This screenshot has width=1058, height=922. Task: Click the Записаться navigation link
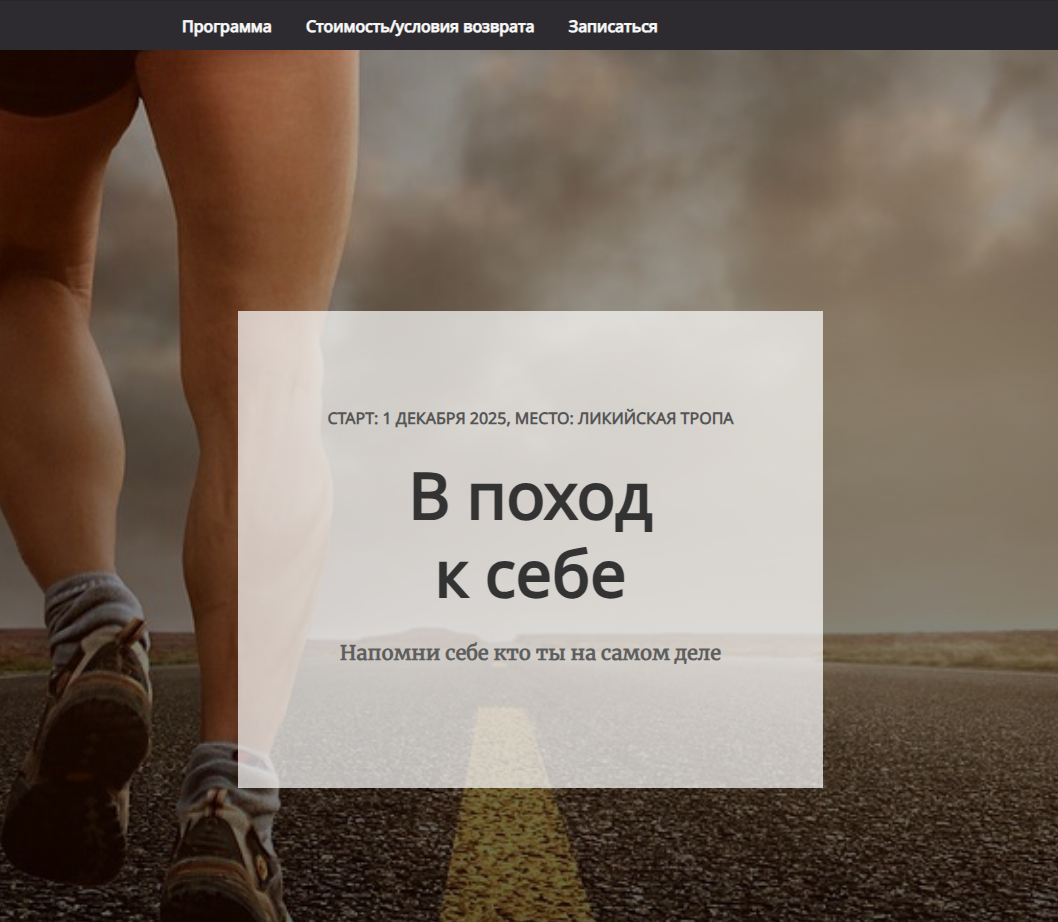(x=612, y=27)
